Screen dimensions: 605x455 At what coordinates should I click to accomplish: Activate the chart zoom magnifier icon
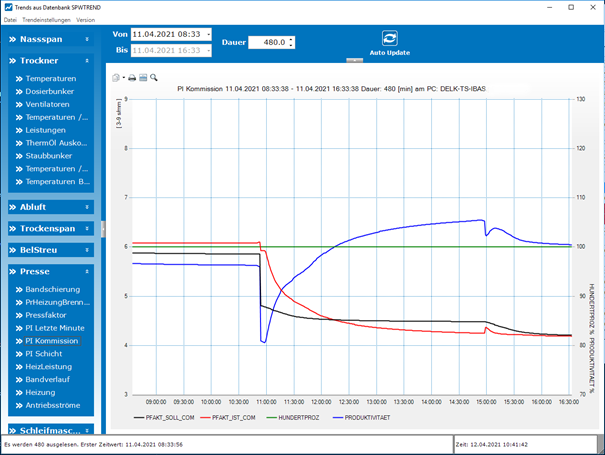point(154,78)
